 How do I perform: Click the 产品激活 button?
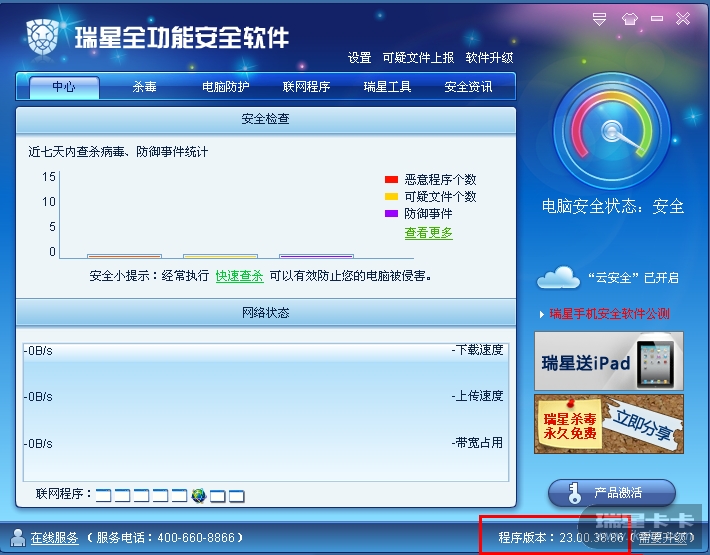(612, 493)
